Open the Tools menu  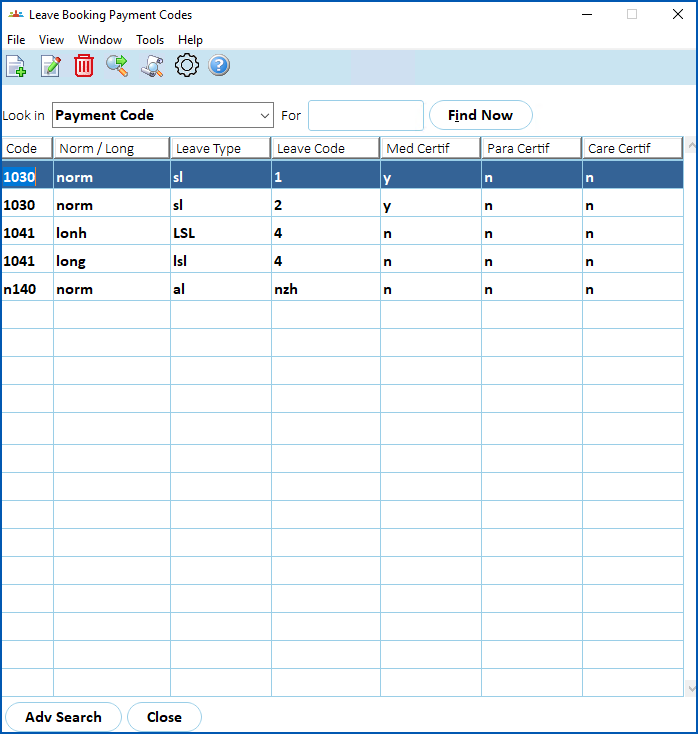[150, 40]
